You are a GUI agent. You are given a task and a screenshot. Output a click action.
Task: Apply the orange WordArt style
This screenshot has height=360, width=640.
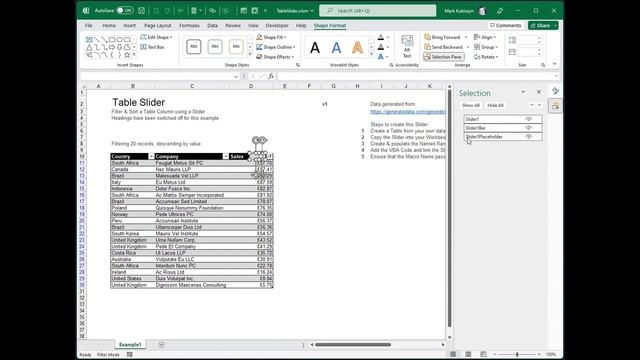coord(357,48)
